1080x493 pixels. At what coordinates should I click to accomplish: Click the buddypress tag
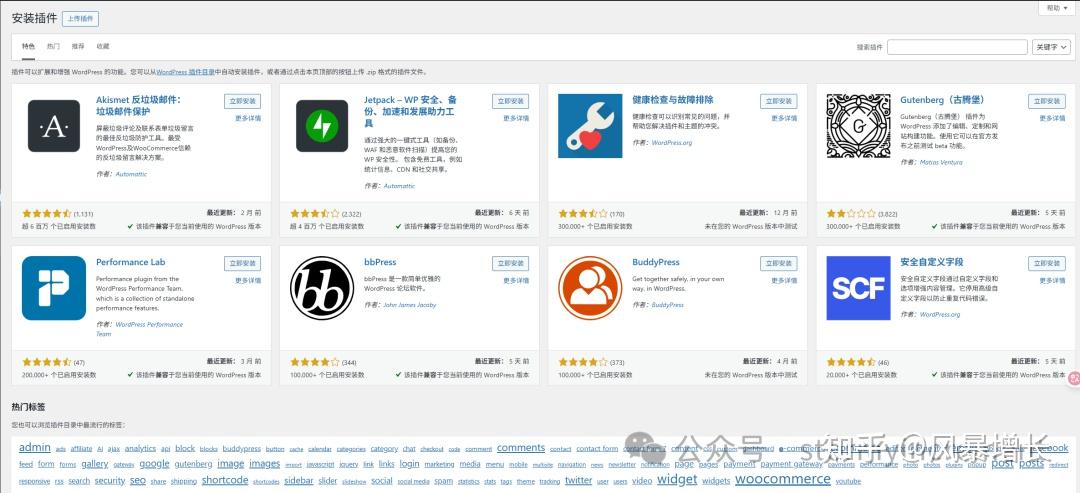pos(242,448)
